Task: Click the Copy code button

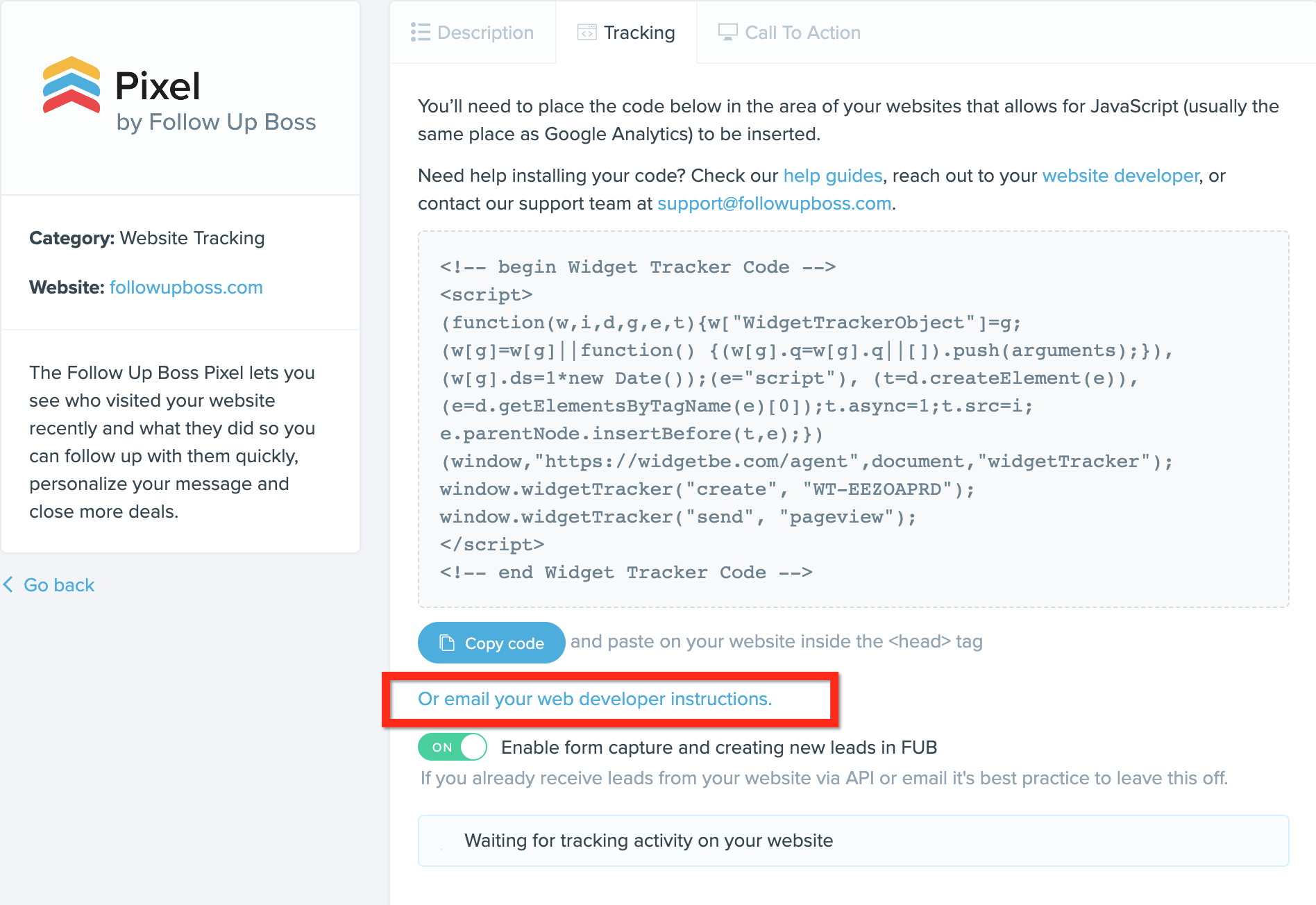Action: pos(491,643)
